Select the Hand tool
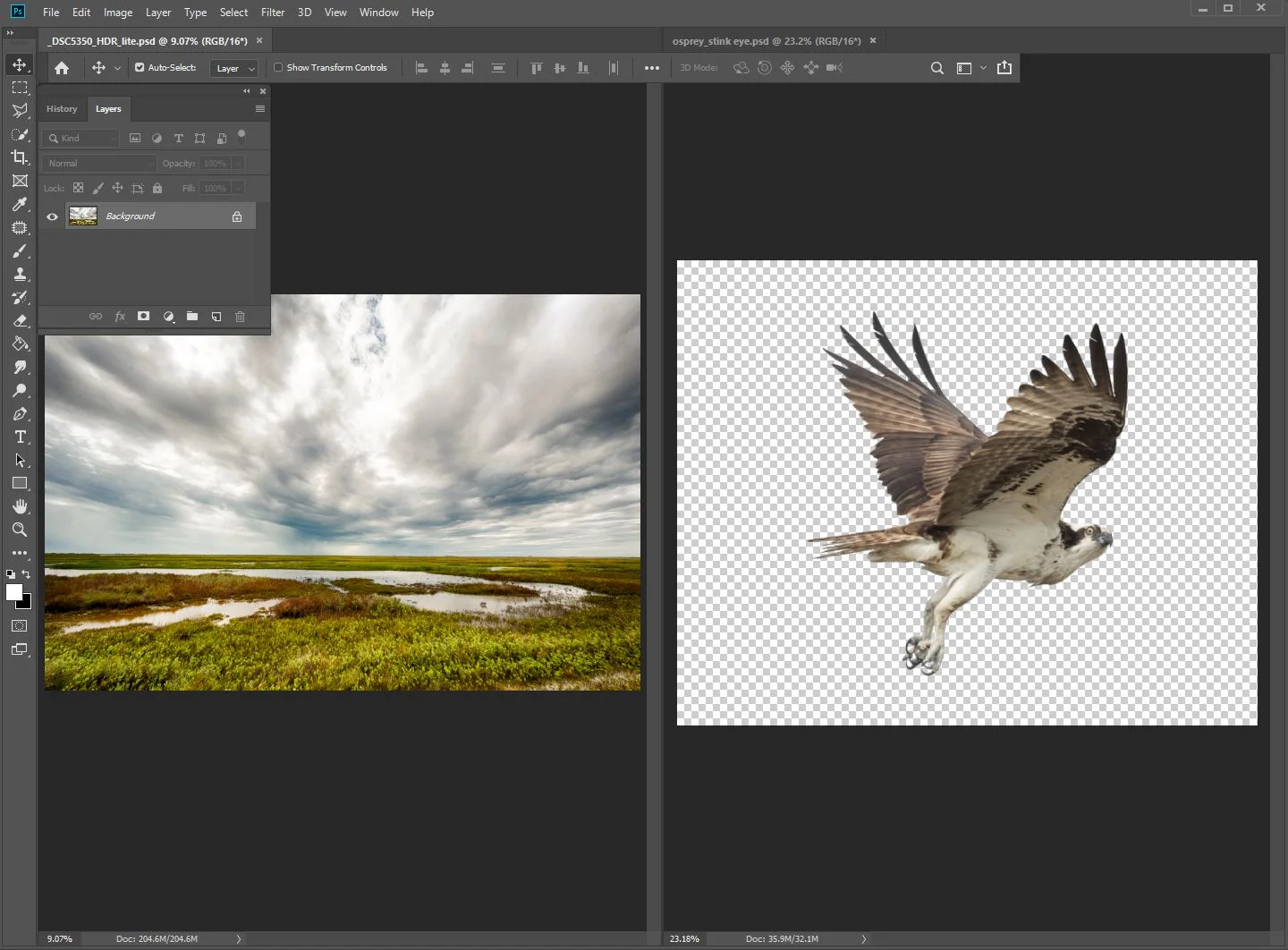 click(20, 506)
